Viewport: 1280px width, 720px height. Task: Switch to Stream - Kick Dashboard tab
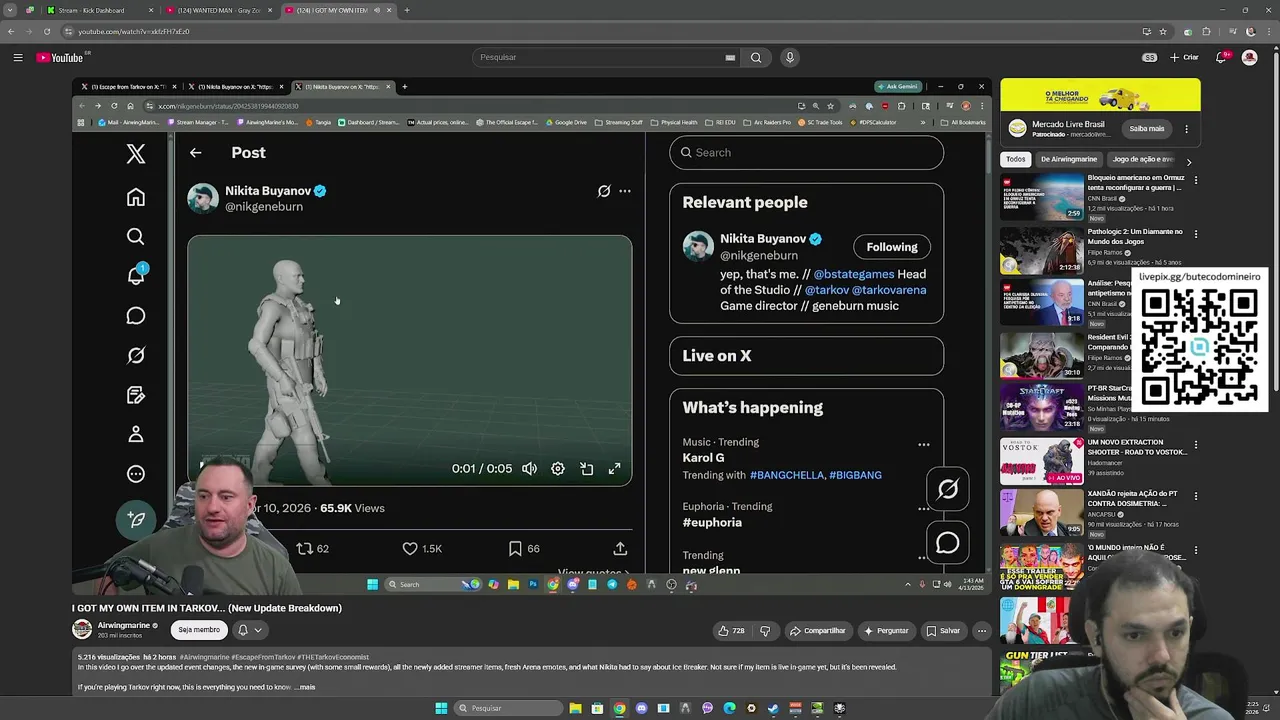pyautogui.click(x=99, y=10)
